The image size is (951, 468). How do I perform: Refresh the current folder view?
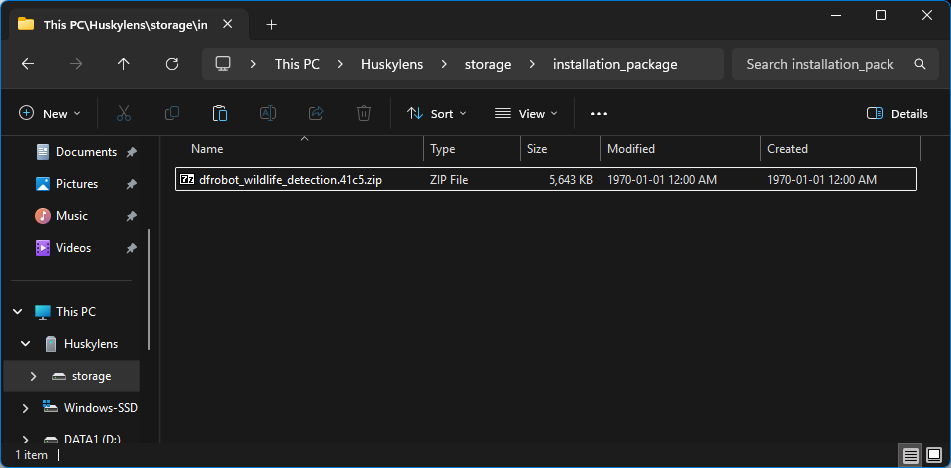(172, 64)
